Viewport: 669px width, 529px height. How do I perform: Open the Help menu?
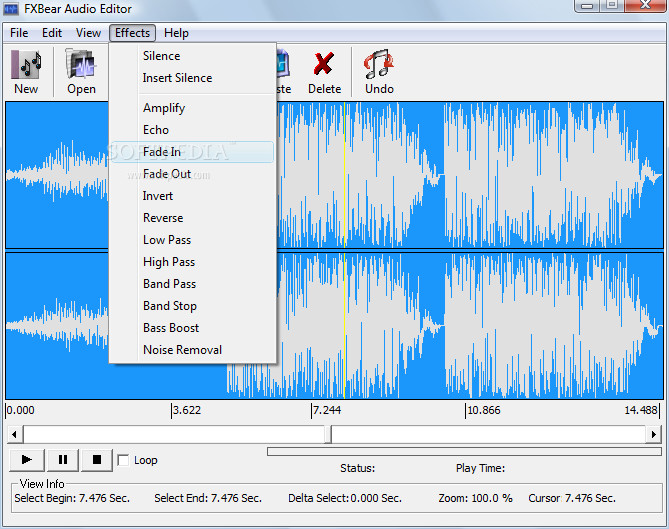176,33
